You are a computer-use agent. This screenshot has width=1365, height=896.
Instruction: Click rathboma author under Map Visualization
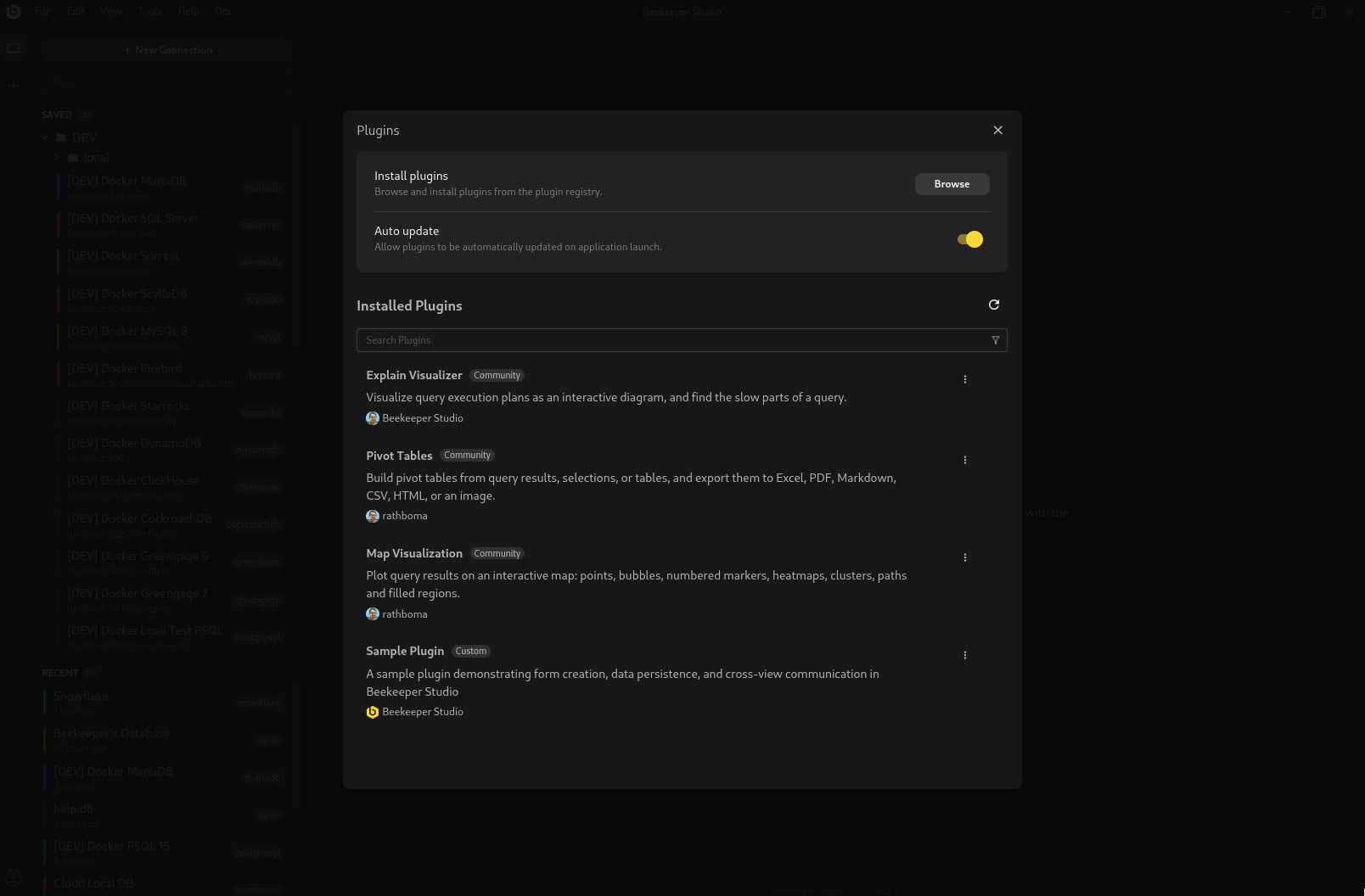point(405,614)
